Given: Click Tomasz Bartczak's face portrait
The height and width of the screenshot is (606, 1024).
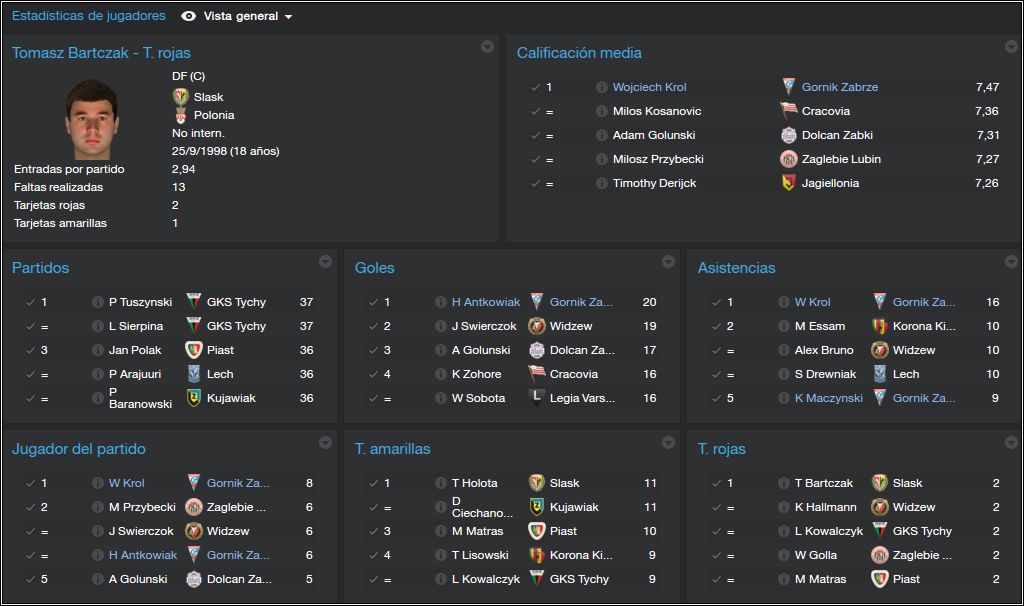Looking at the screenshot, I should pos(91,120).
